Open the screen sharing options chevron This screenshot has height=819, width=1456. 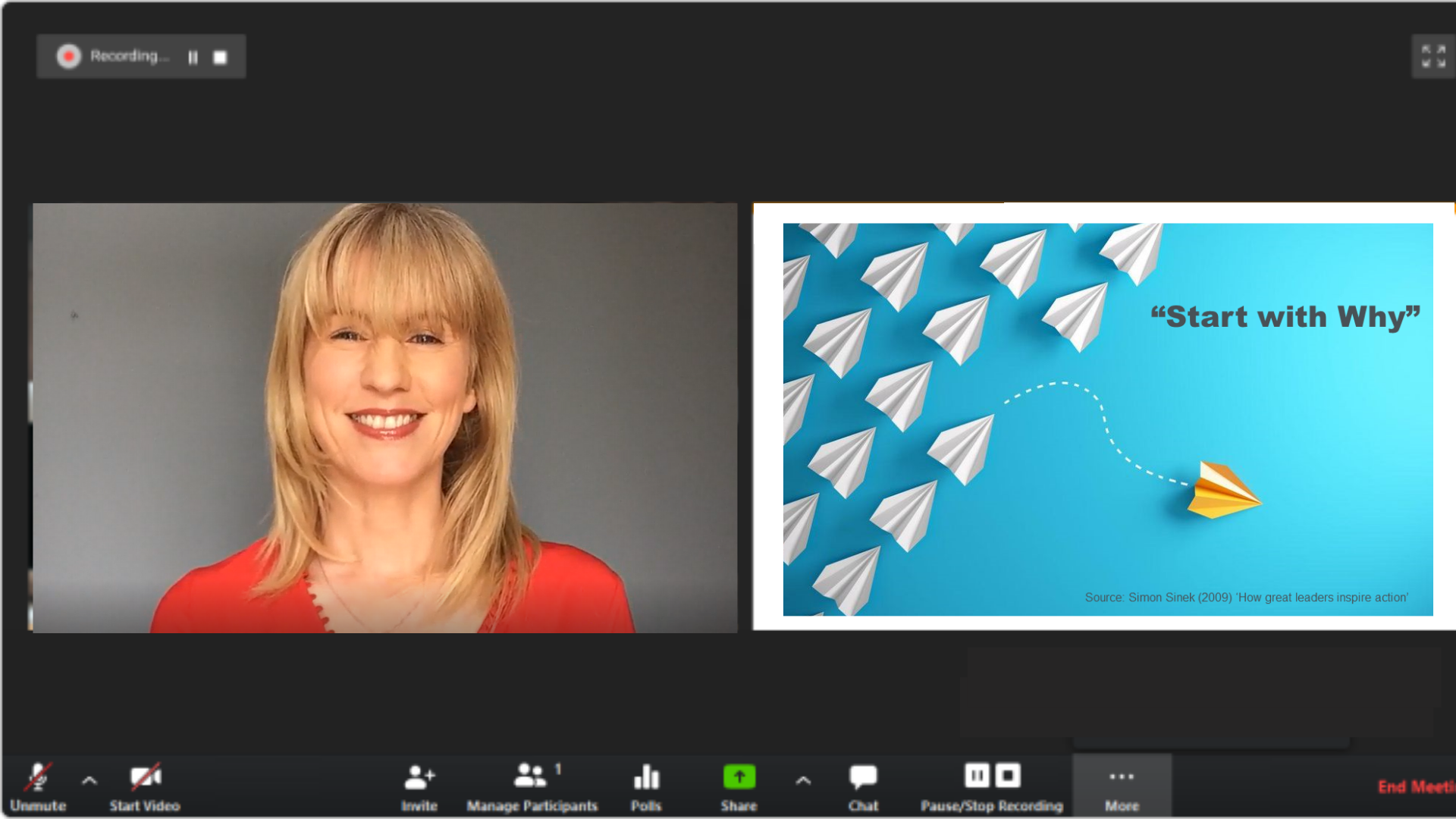[x=802, y=782]
